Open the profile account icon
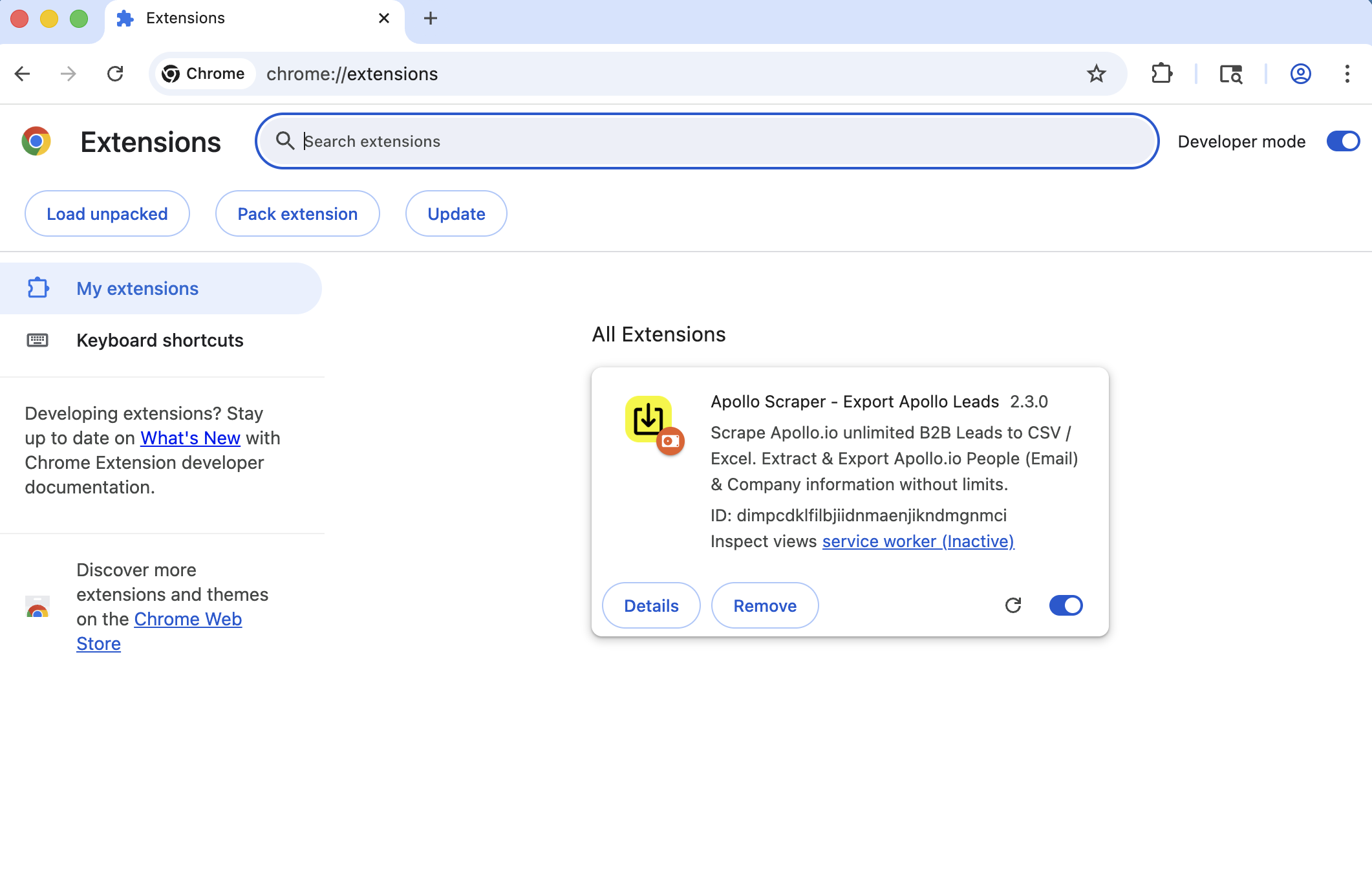Viewport: 1372px width, 886px height. click(1300, 74)
